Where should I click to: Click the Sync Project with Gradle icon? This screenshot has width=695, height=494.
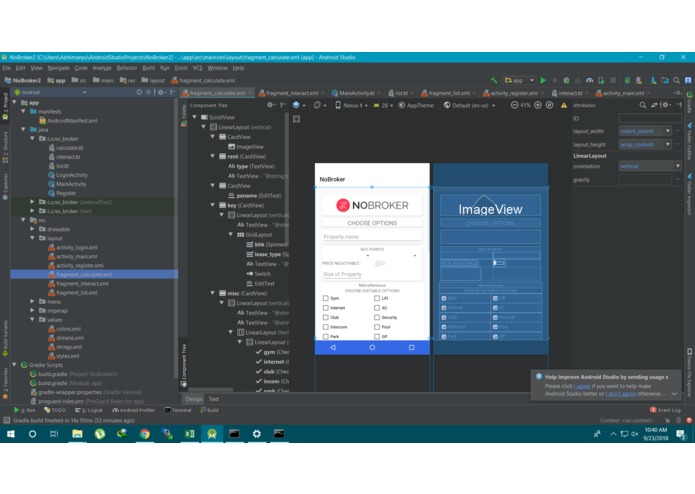pos(627,80)
